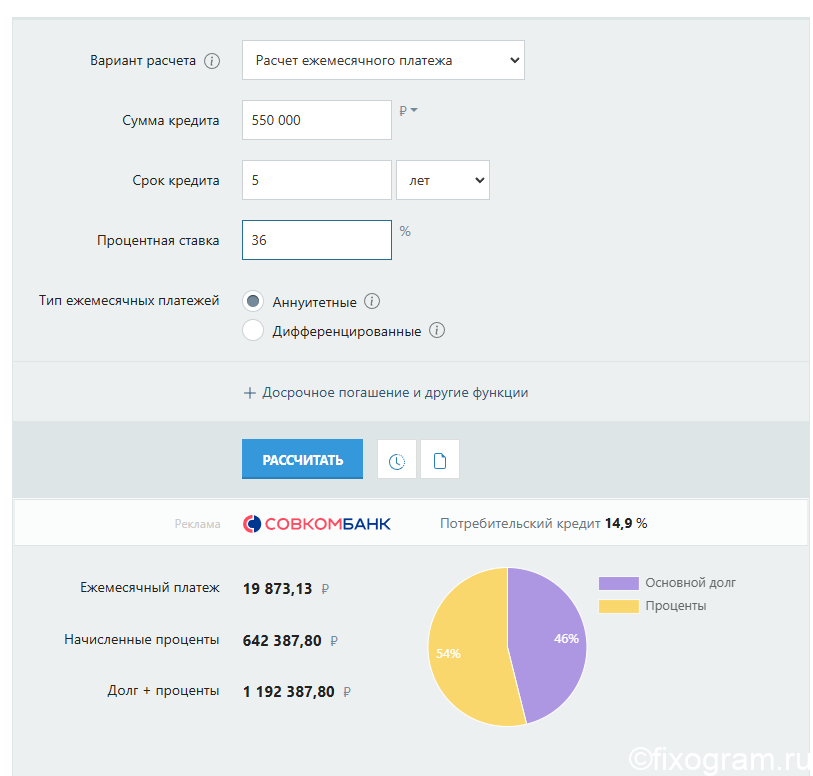Open the лет term unit dropdown
The width and height of the screenshot is (813, 776).
pyautogui.click(x=443, y=180)
